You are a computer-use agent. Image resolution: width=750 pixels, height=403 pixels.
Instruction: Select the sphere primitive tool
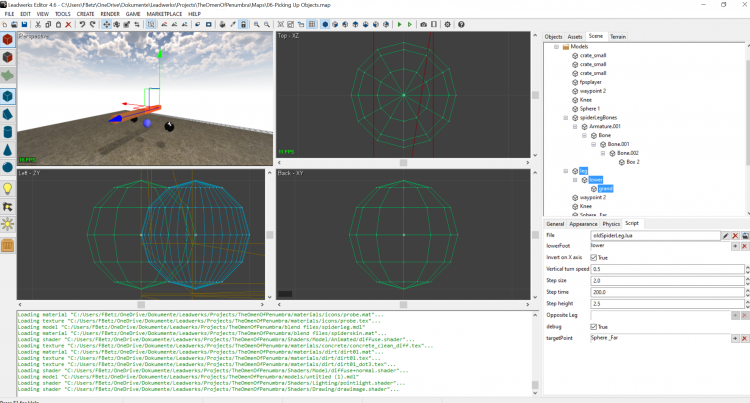click(8, 167)
